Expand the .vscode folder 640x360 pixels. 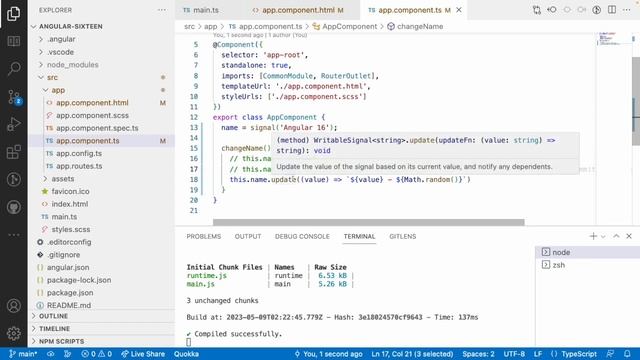[60, 52]
